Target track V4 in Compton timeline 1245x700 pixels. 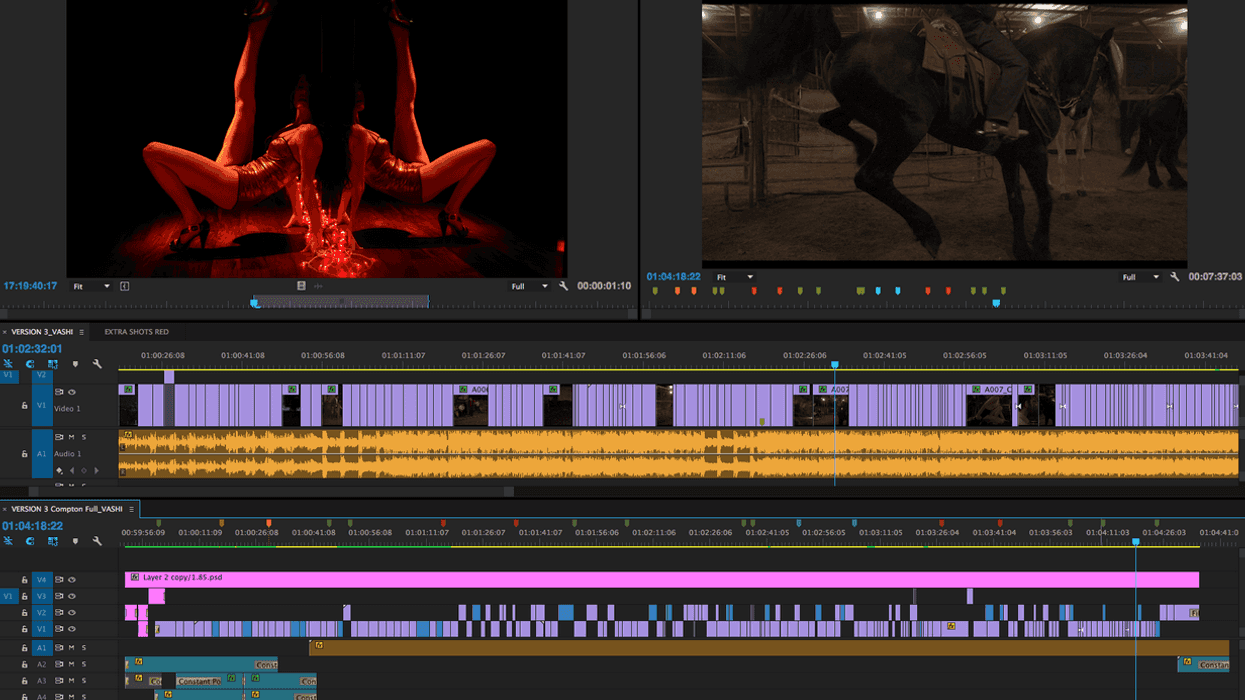pos(41,579)
